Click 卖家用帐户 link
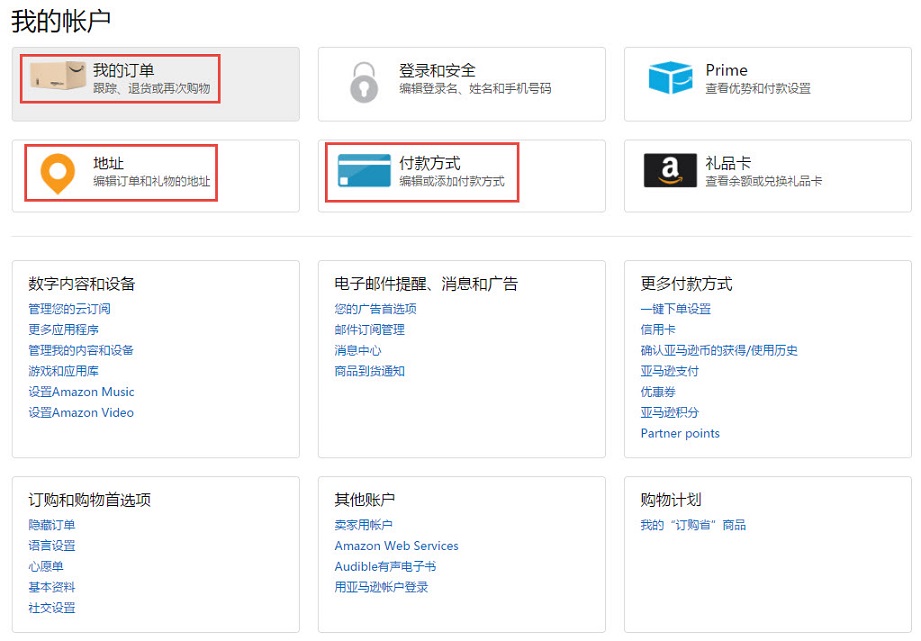 coord(364,525)
